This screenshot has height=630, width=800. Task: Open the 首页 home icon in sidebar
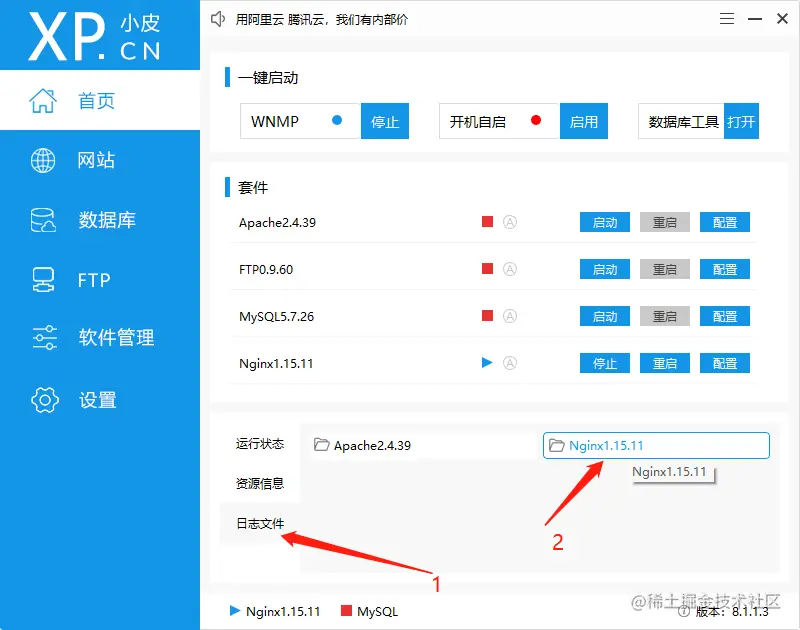point(43,100)
